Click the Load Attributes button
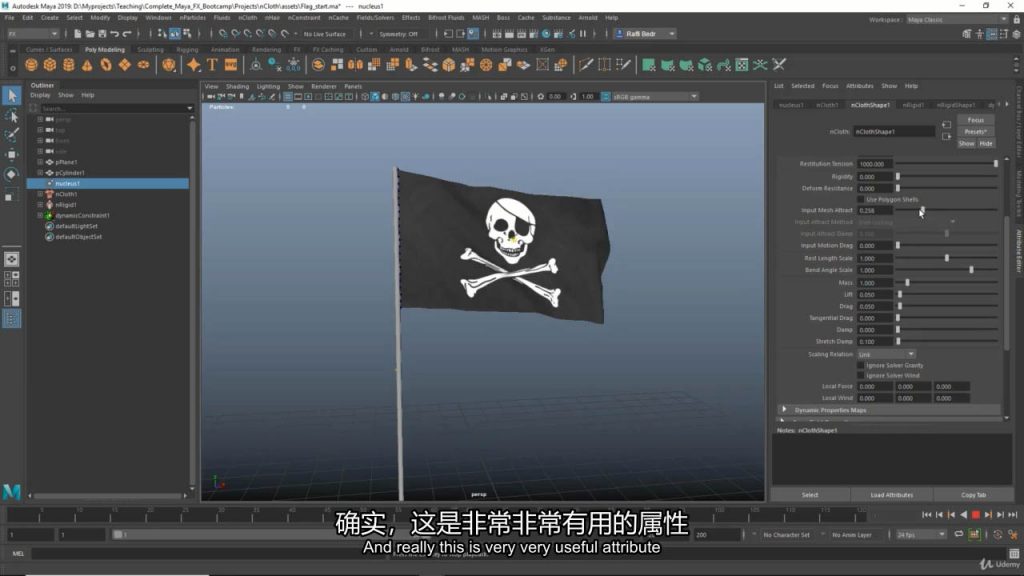The image size is (1024, 576). point(891,495)
